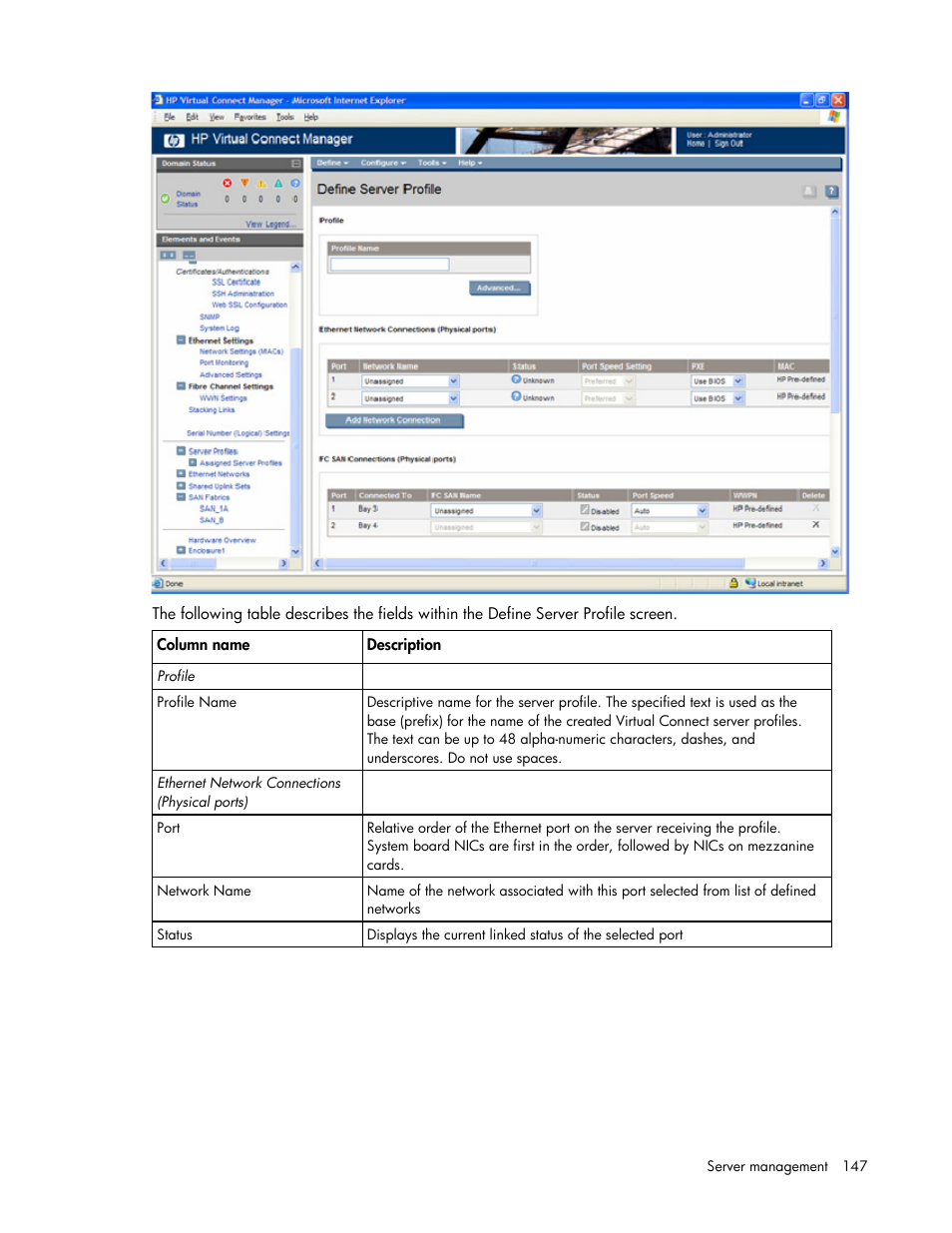
Task: Click the Unknown status icon for Ethernet port 1
Action: [x=516, y=379]
